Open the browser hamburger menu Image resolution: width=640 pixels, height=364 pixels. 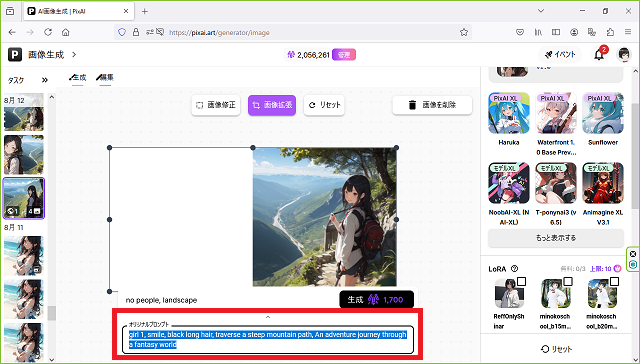coord(628,32)
